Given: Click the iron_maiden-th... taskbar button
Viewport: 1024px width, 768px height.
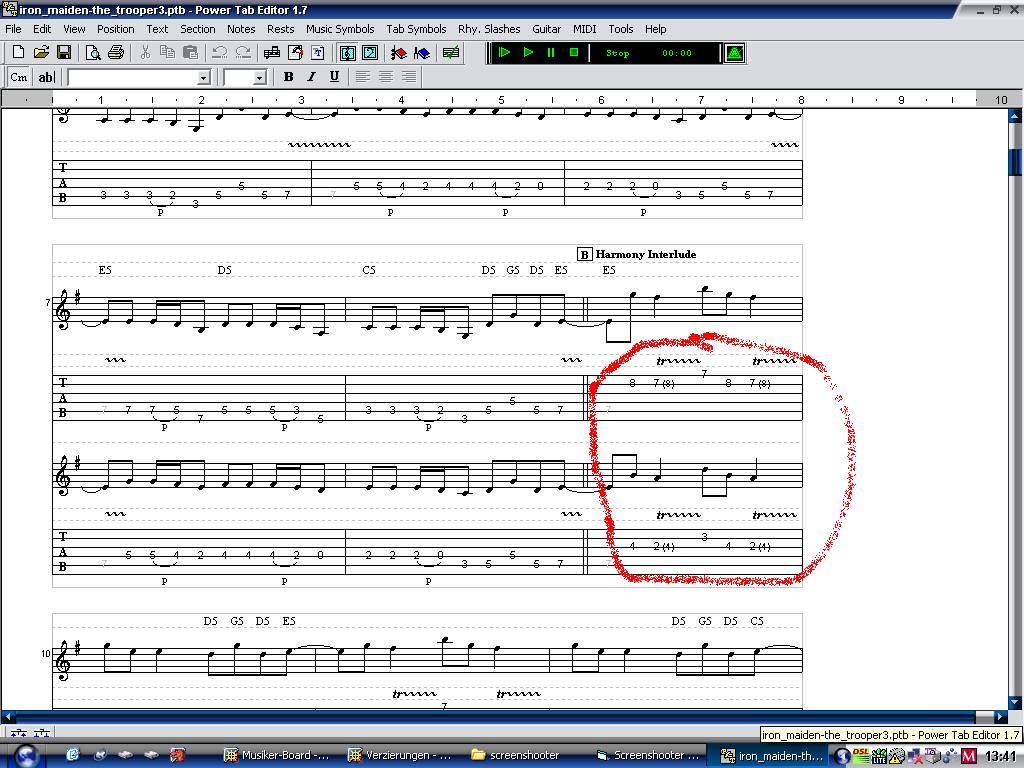Looking at the screenshot, I should pyautogui.click(x=771, y=756).
